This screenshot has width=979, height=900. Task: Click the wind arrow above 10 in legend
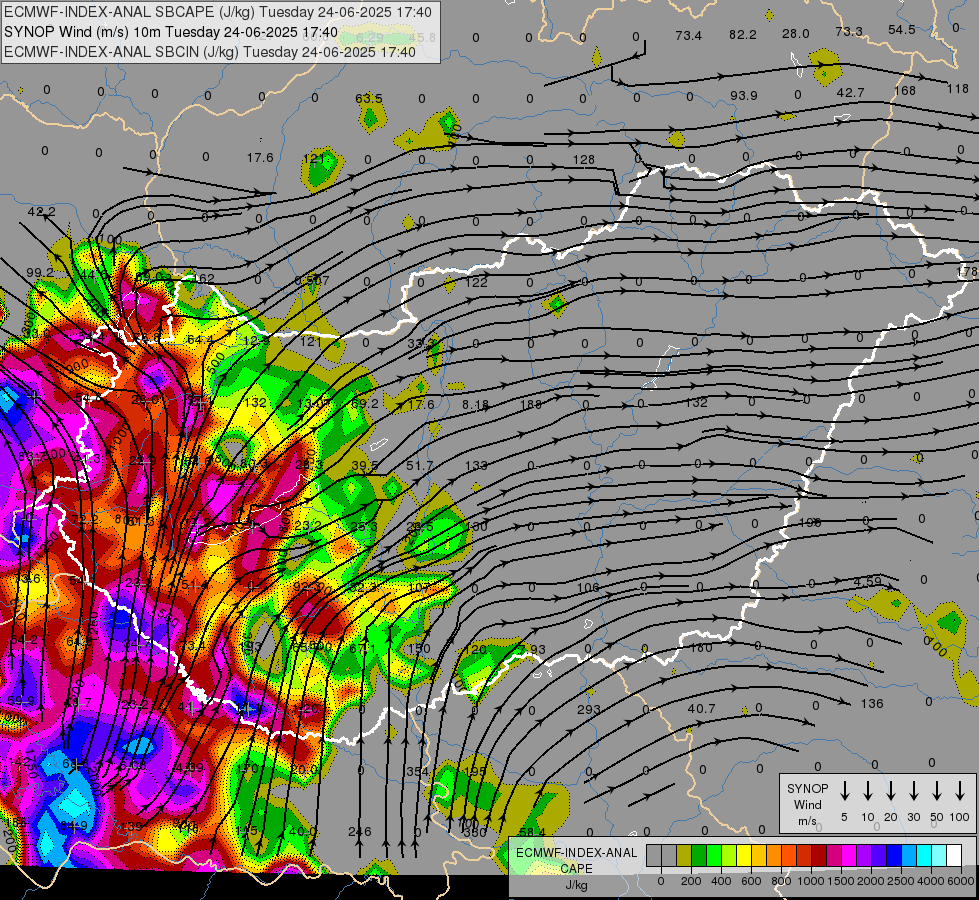point(867,791)
